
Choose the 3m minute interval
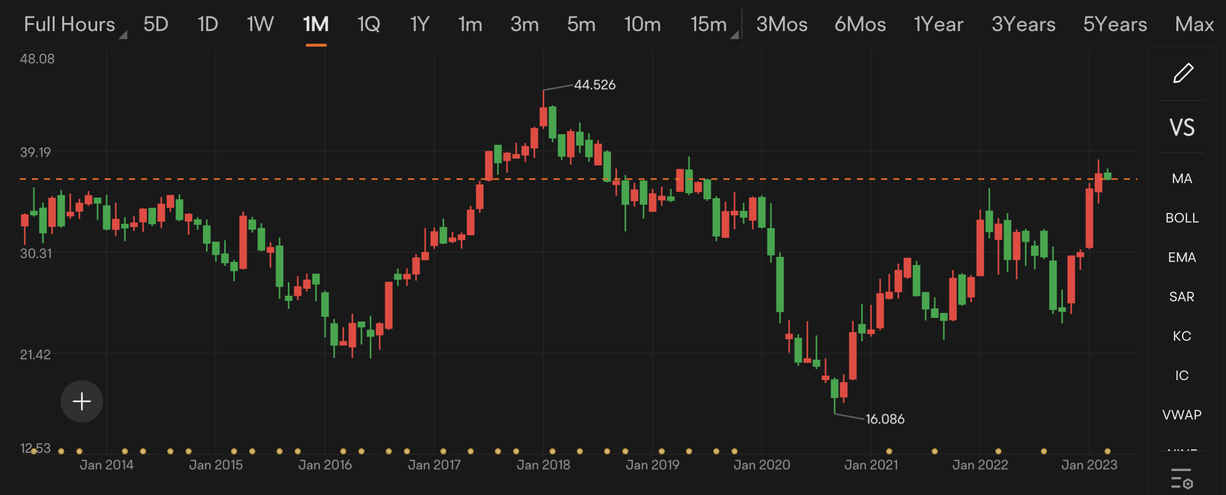[x=524, y=25]
